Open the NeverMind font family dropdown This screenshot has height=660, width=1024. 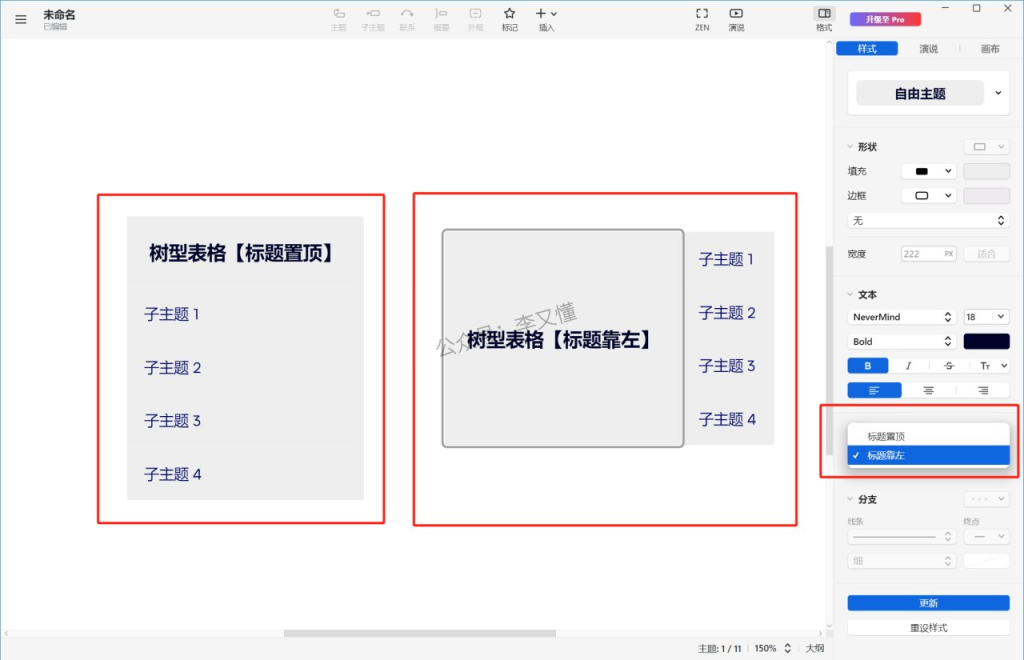(x=902, y=317)
